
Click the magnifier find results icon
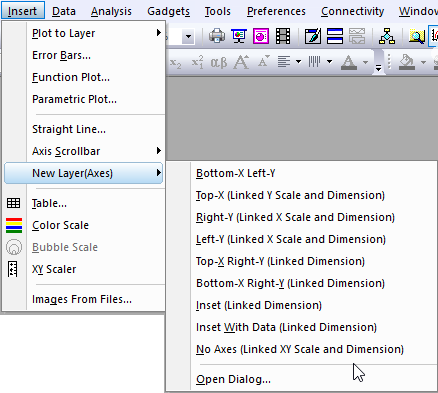click(417, 36)
